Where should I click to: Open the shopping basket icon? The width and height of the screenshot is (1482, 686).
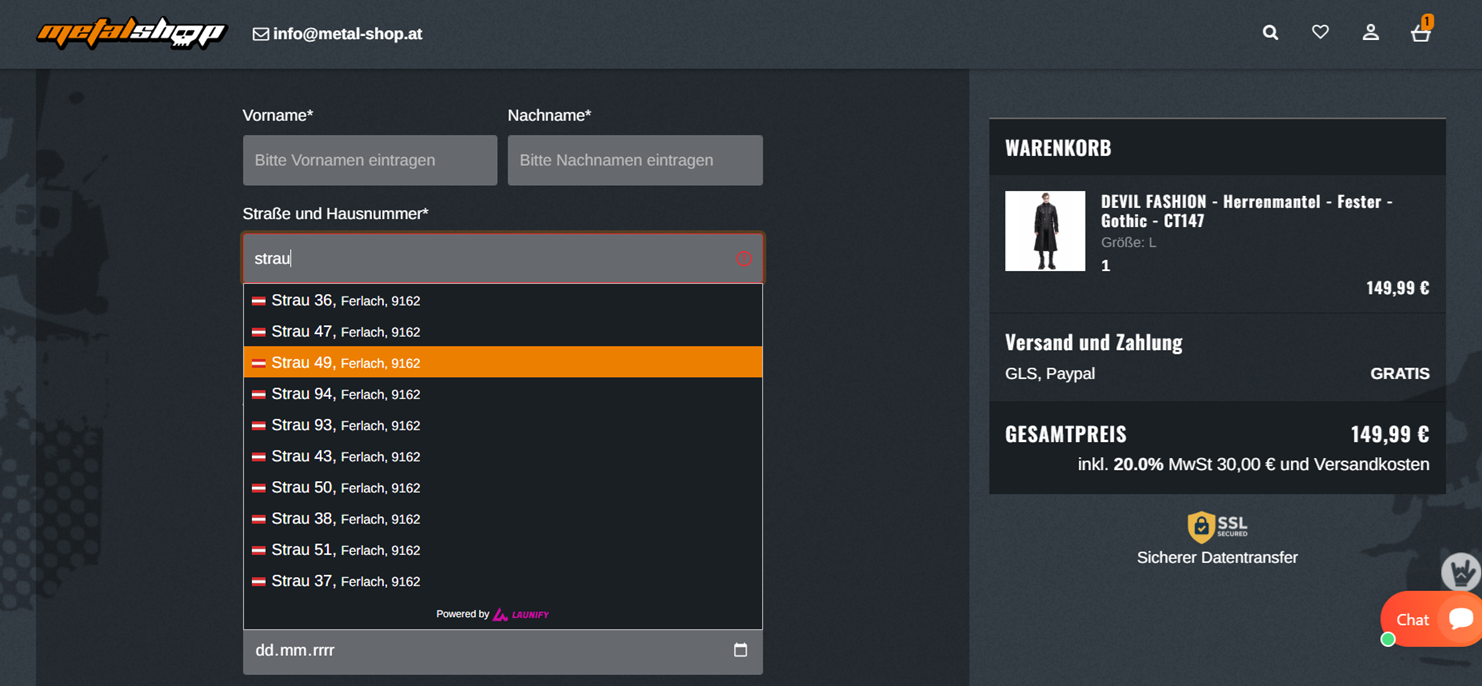1420,31
